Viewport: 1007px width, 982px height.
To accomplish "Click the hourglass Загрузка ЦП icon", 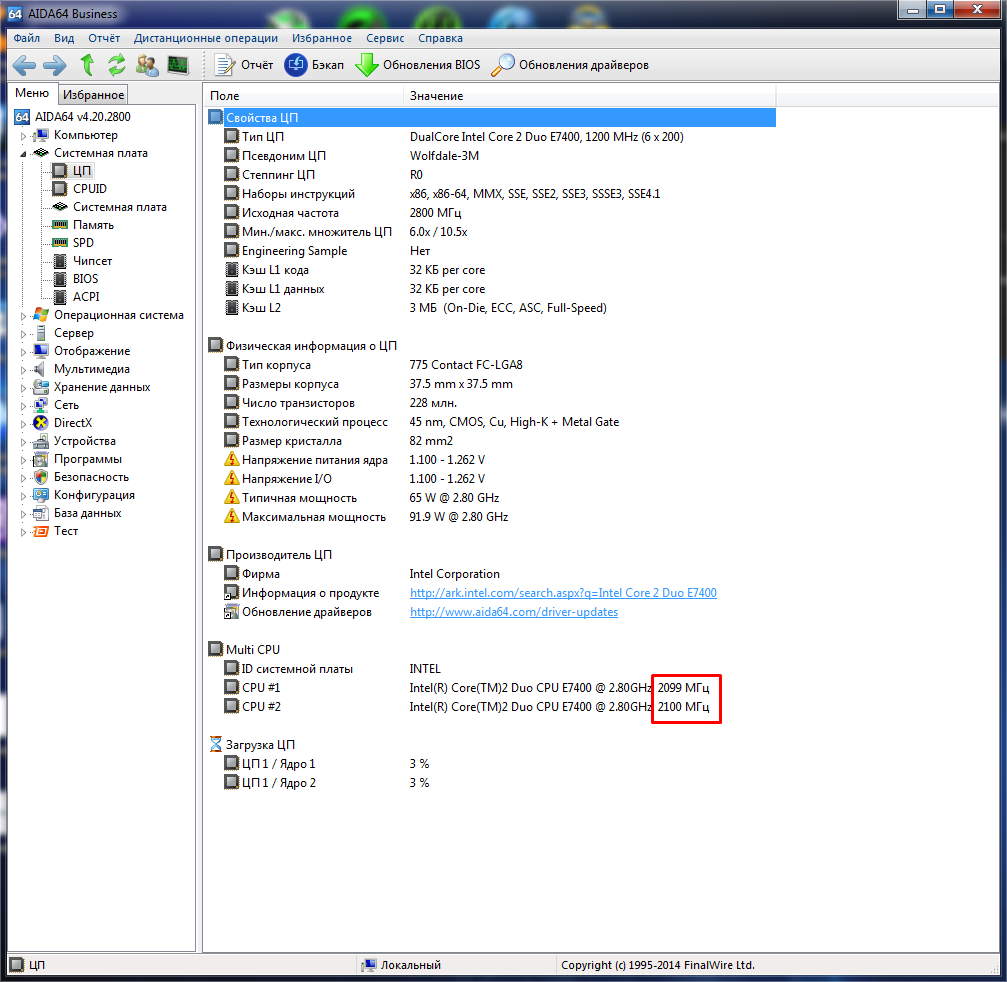I will (216, 744).
